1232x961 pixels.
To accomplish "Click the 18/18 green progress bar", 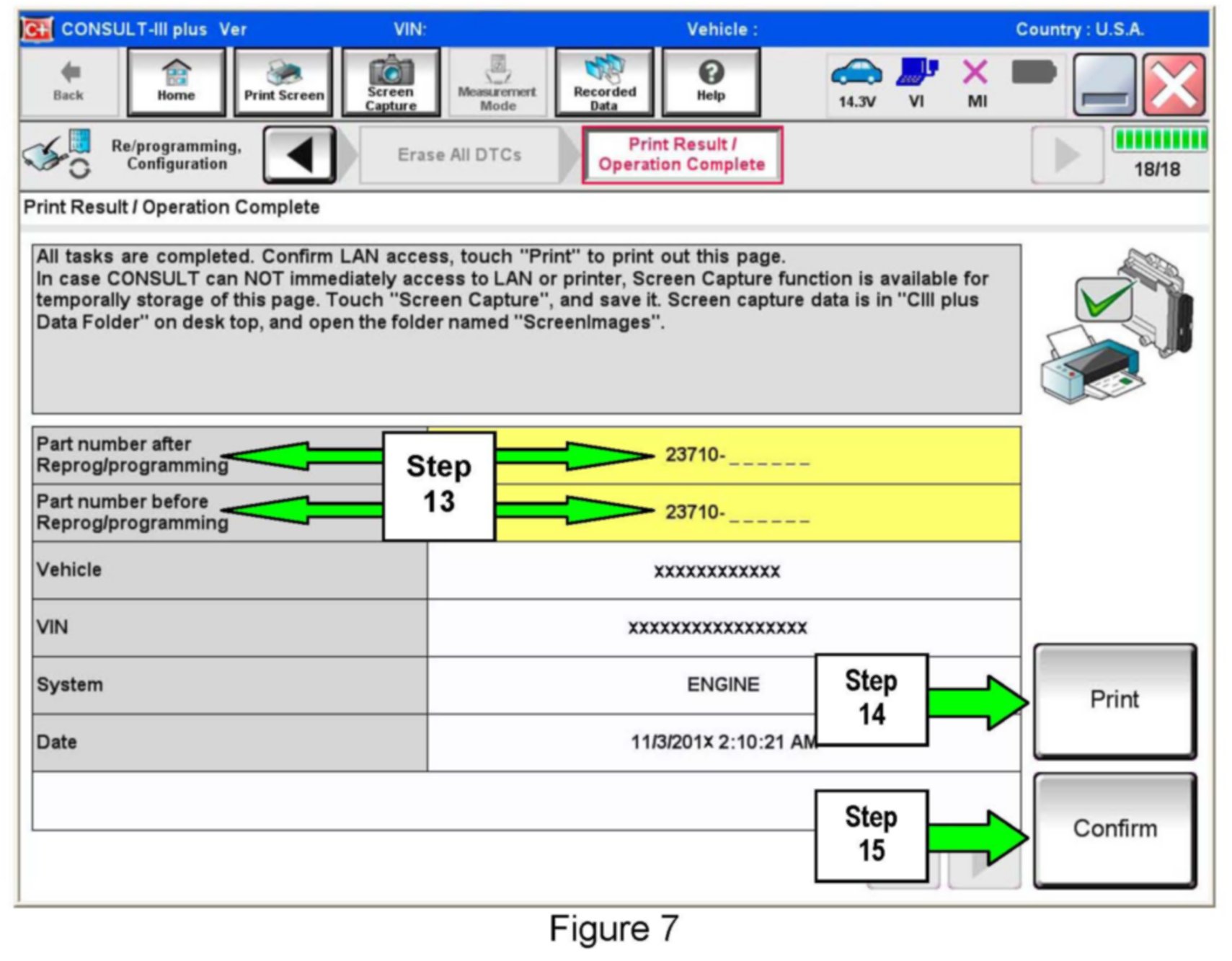I will click(x=1158, y=140).
